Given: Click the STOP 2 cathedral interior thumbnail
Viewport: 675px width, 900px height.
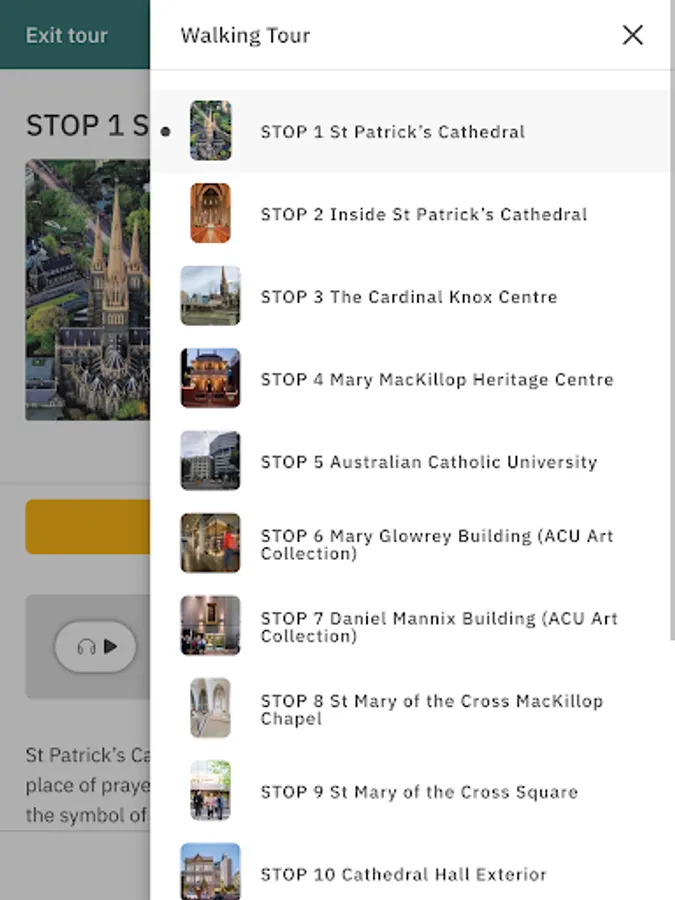Looking at the screenshot, I should pyautogui.click(x=210, y=213).
